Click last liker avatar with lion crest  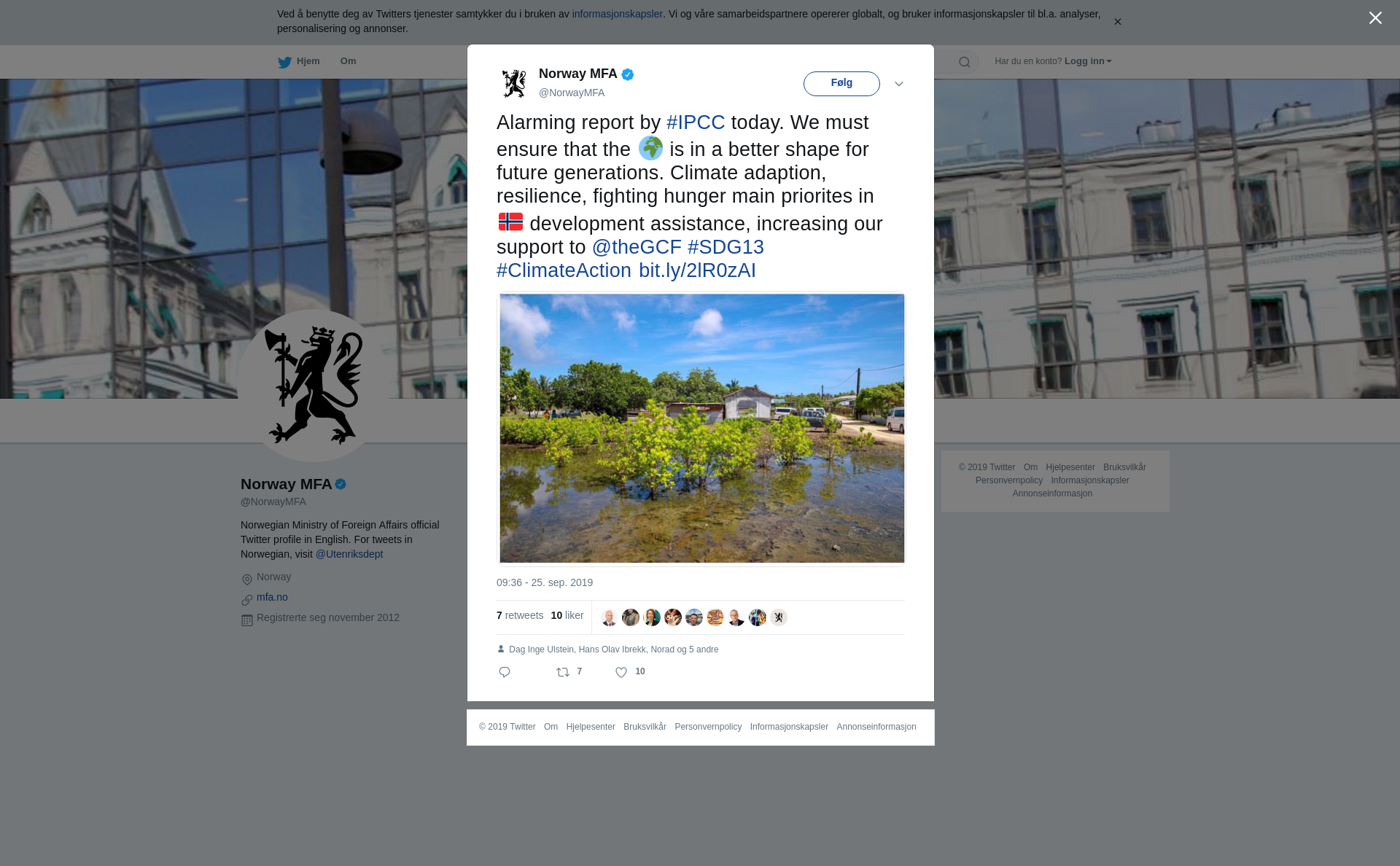click(779, 617)
